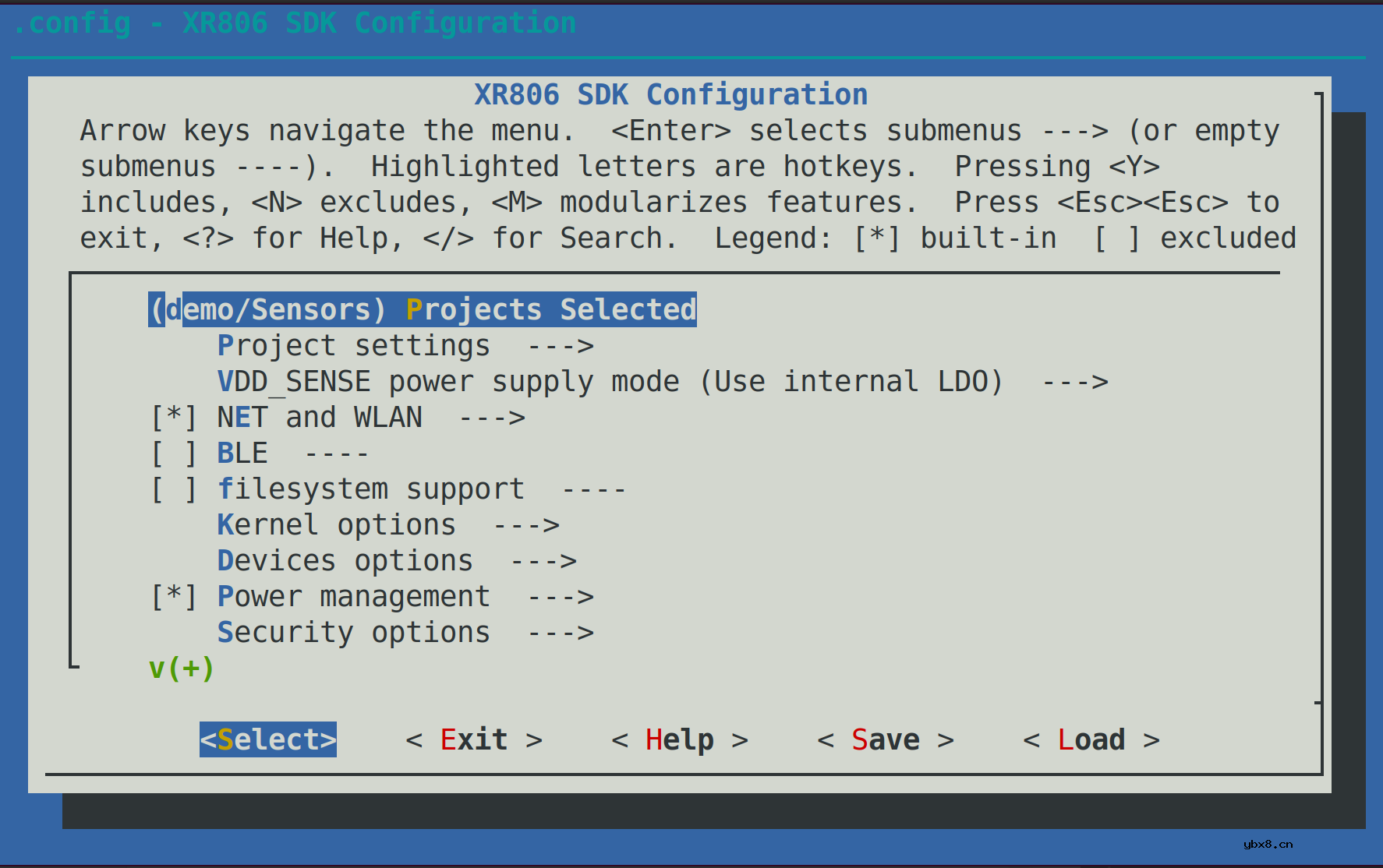Click the v(+) scroll-down indicator
Image resolution: width=1383 pixels, height=868 pixels.
pyautogui.click(x=181, y=668)
